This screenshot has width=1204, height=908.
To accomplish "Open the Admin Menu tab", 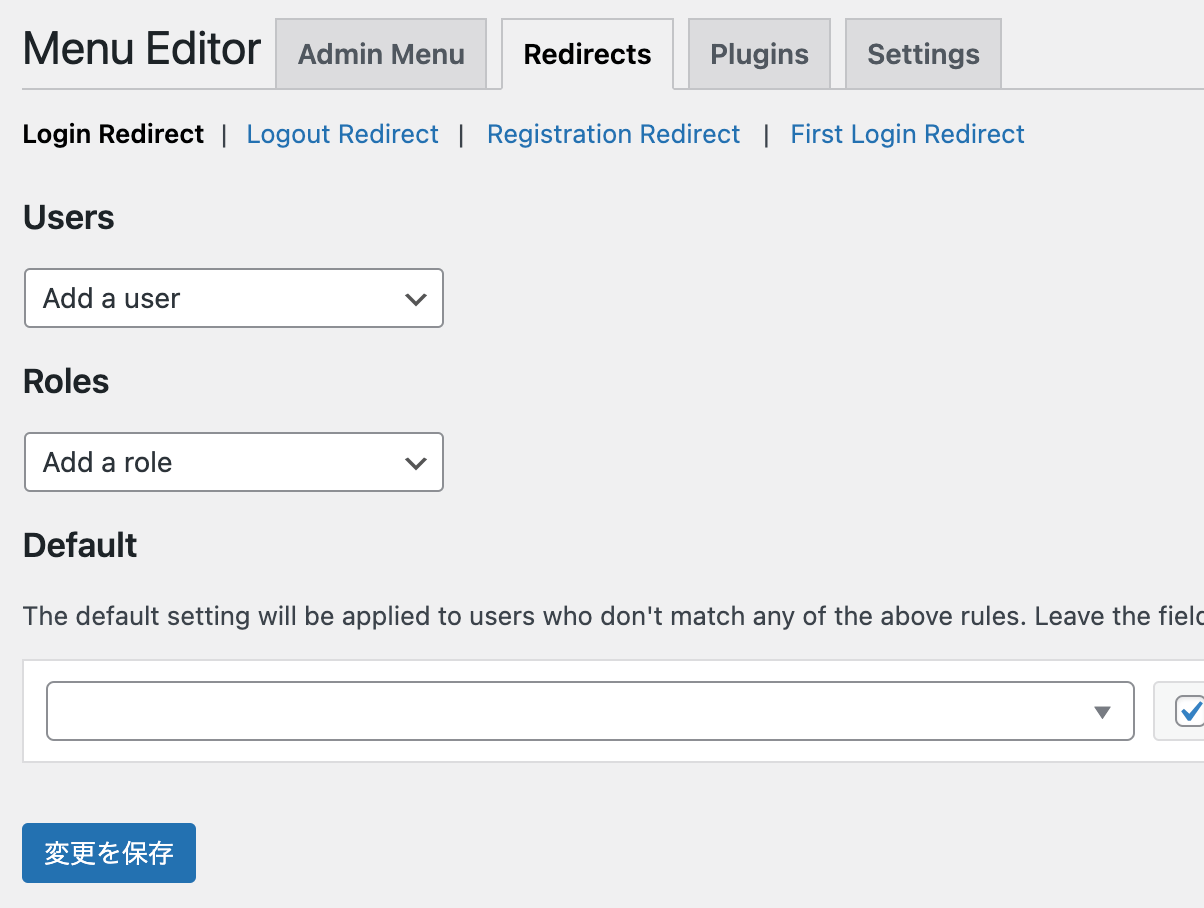I will click(x=381, y=54).
